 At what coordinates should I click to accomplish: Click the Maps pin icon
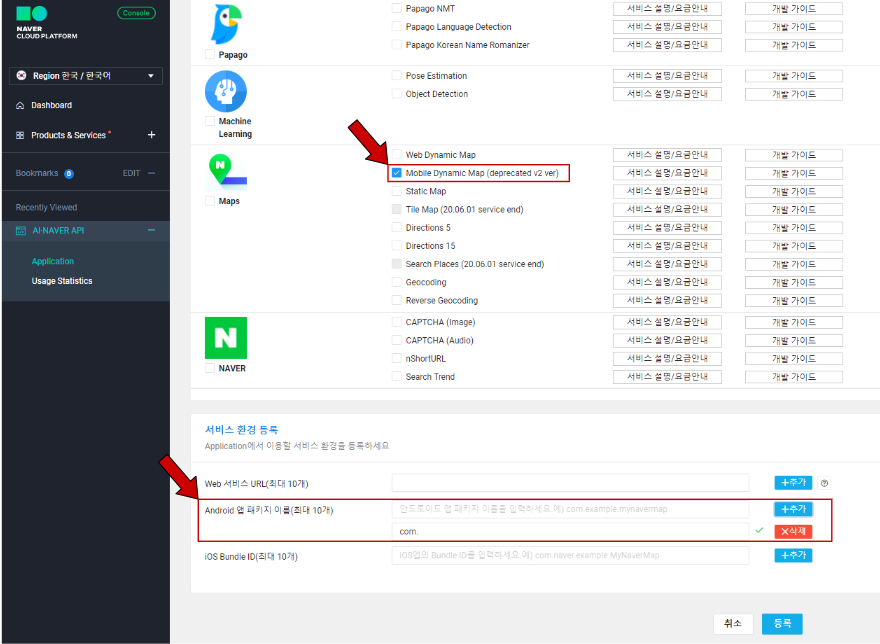pyautogui.click(x=227, y=171)
